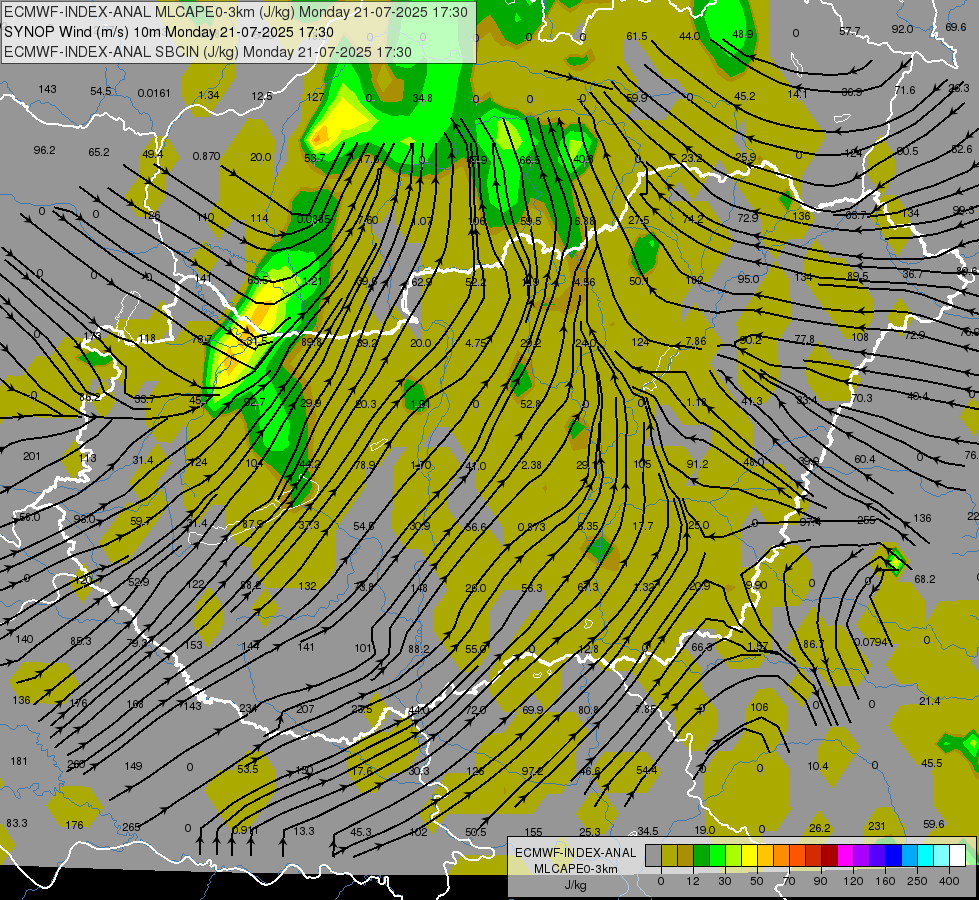This screenshot has height=900, width=979.
Task: Click the map value '4.75'
Action: tap(476, 343)
